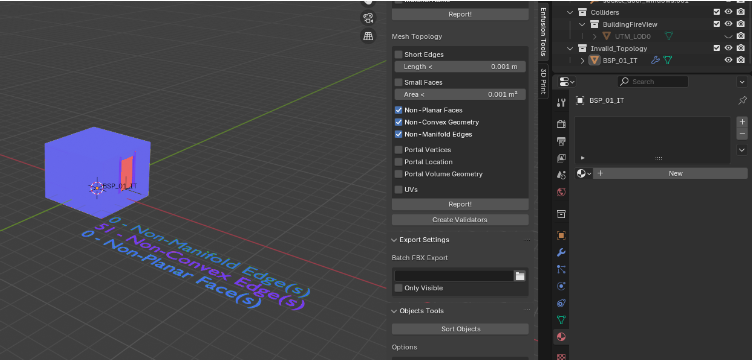Click the Sort Objects button
The height and width of the screenshot is (360, 752).
[x=460, y=329]
